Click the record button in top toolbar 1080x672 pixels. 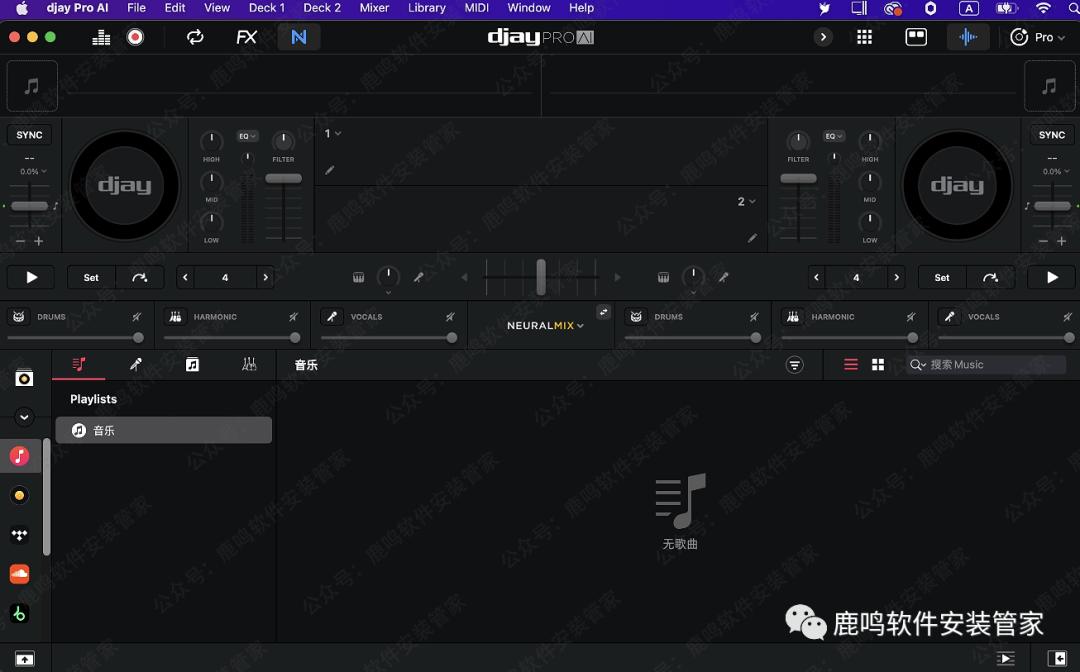tap(135, 37)
